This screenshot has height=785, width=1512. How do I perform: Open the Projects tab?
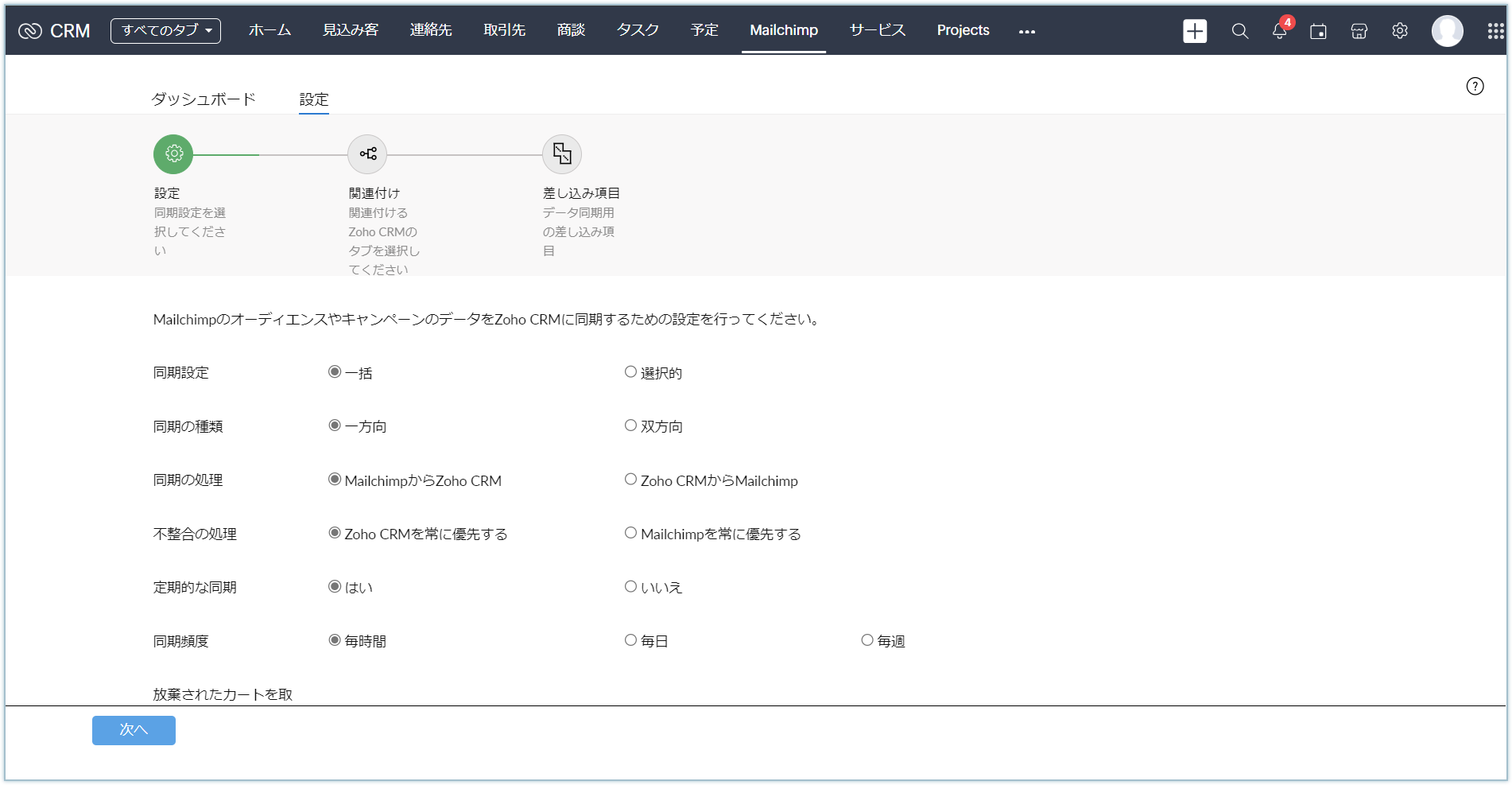pos(963,30)
